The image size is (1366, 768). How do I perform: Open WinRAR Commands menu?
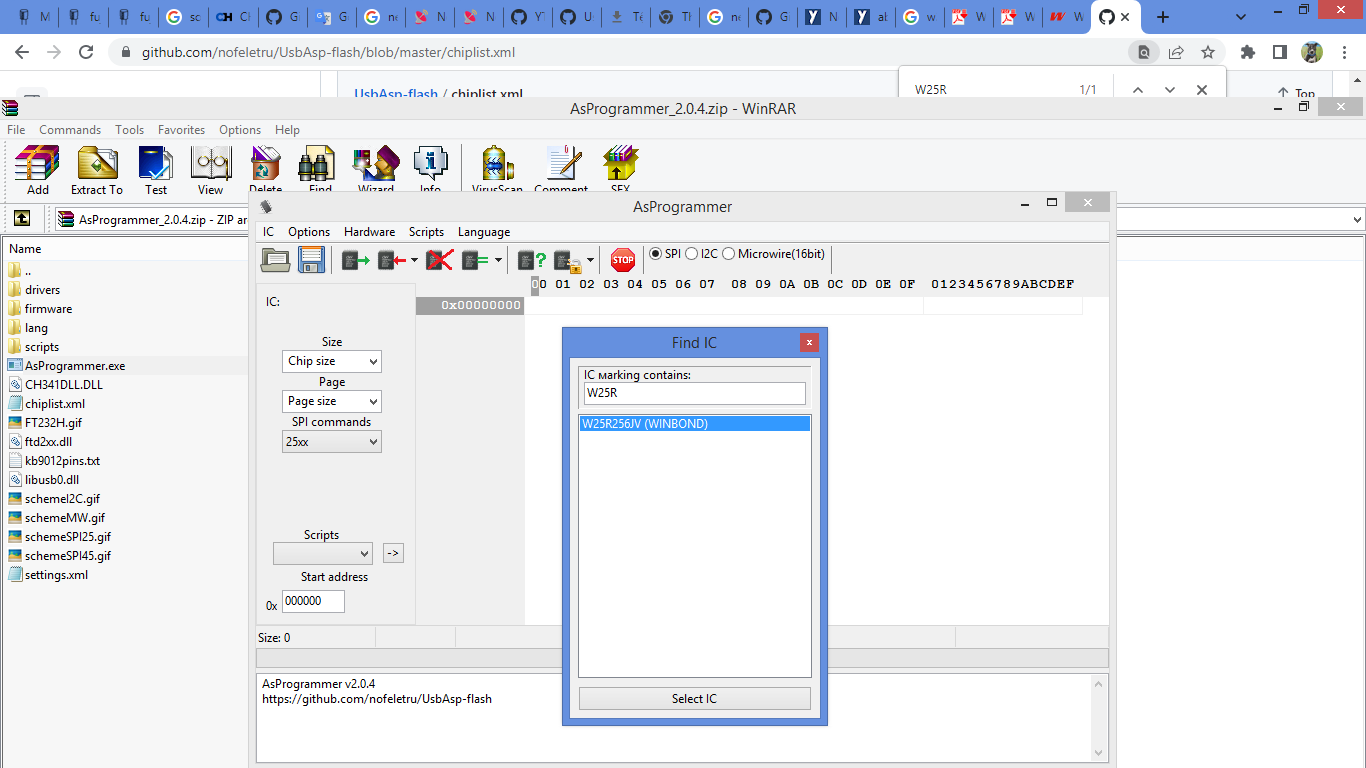tap(70, 130)
